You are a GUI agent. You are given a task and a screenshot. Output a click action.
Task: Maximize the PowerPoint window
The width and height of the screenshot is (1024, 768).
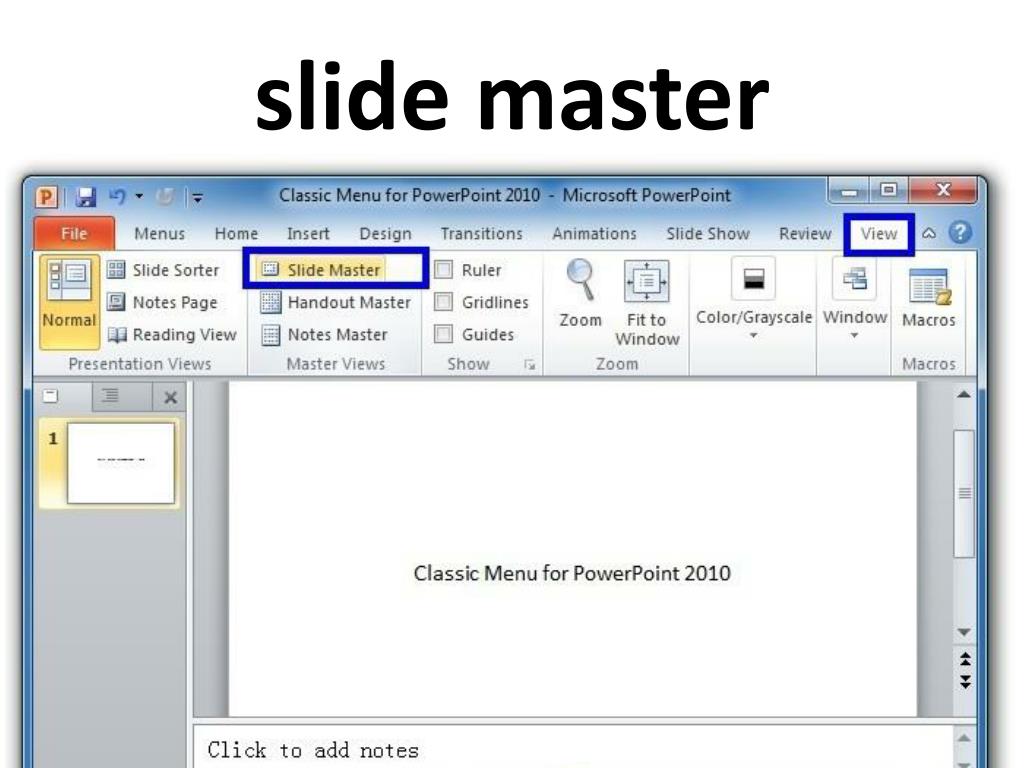point(888,190)
